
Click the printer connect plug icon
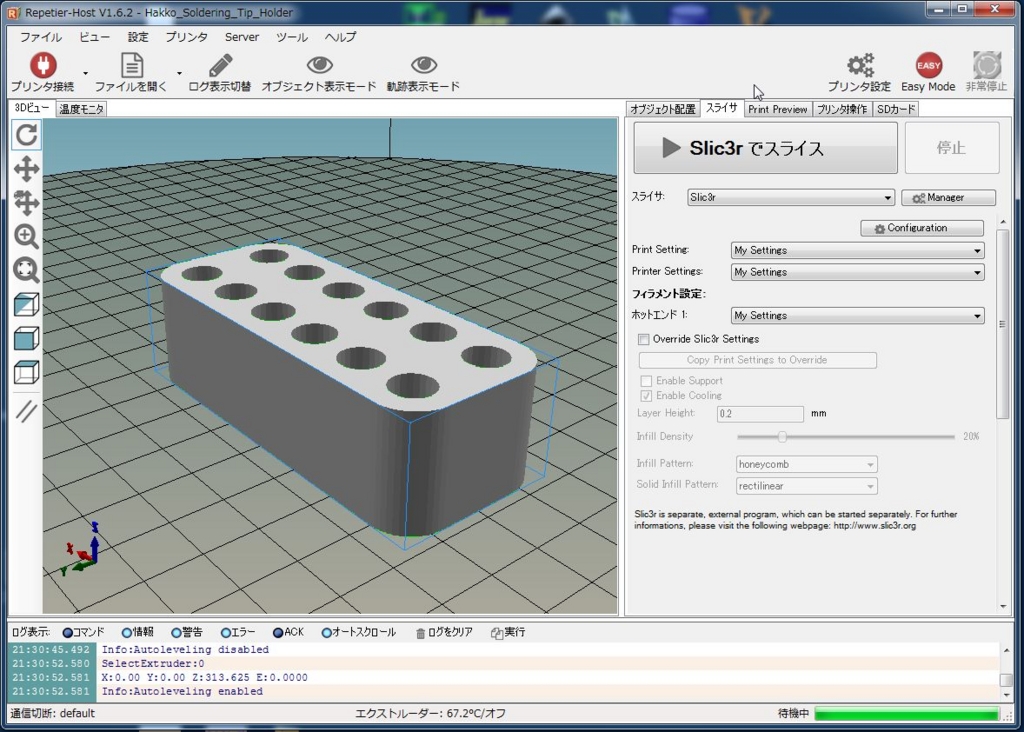click(43, 65)
